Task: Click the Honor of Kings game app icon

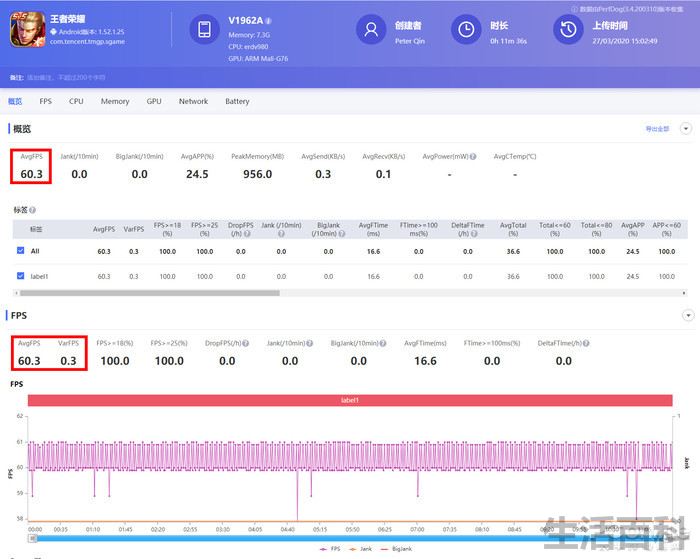Action: click(28, 29)
